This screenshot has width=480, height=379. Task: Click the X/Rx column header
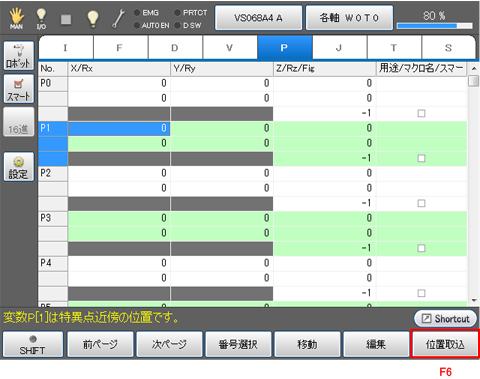(x=119, y=69)
